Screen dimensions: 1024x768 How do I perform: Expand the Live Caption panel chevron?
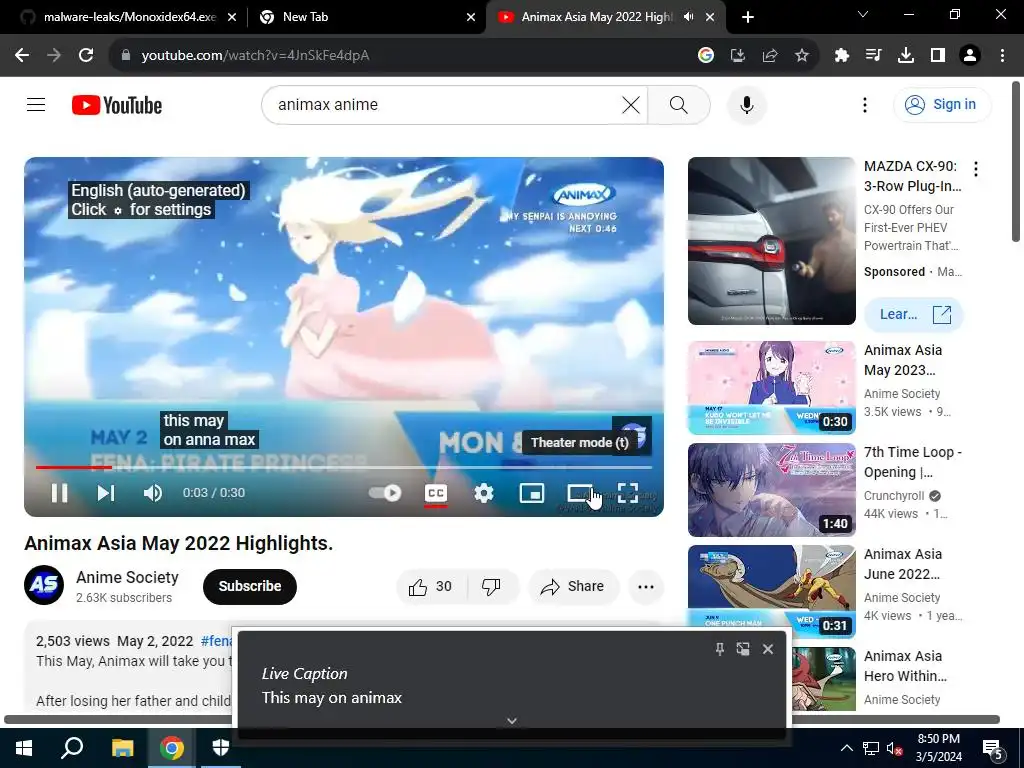click(x=512, y=721)
